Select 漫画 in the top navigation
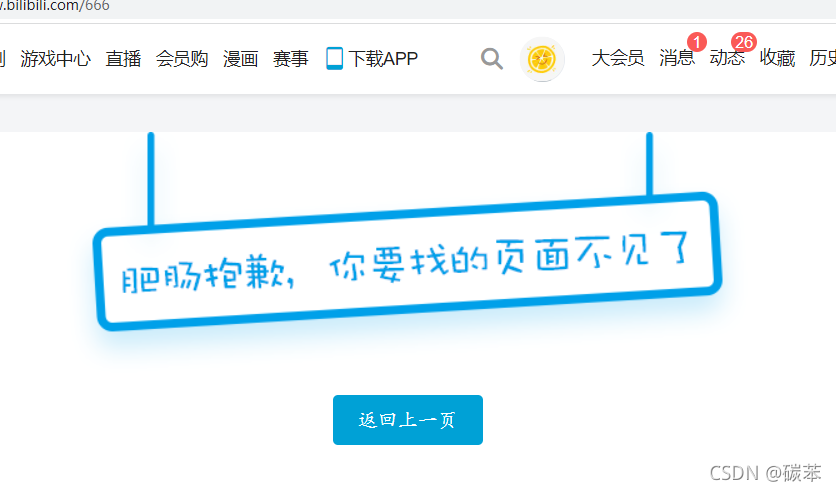Image resolution: width=836 pixels, height=491 pixels. coord(240,58)
